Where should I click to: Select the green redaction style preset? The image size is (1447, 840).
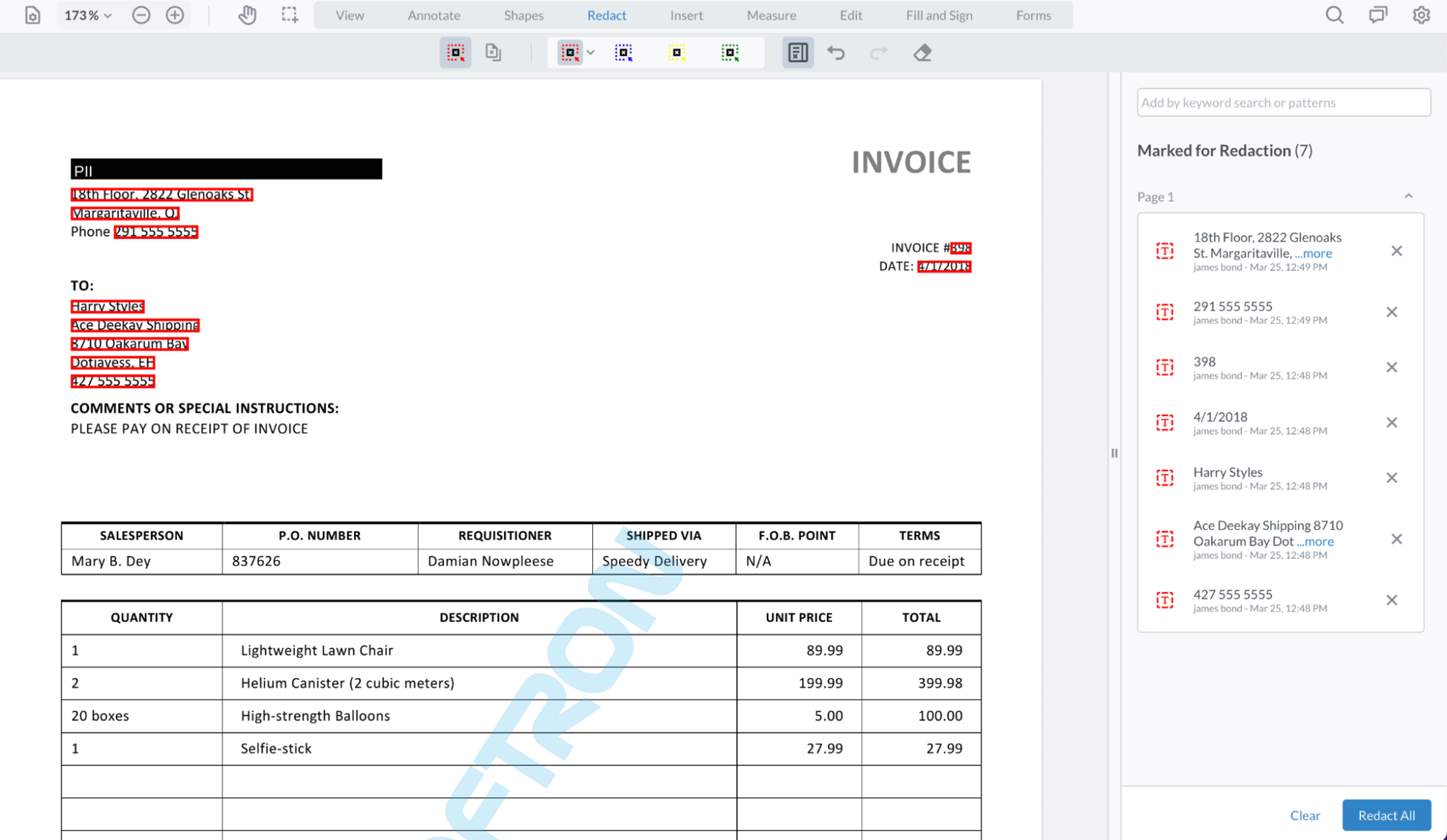730,53
